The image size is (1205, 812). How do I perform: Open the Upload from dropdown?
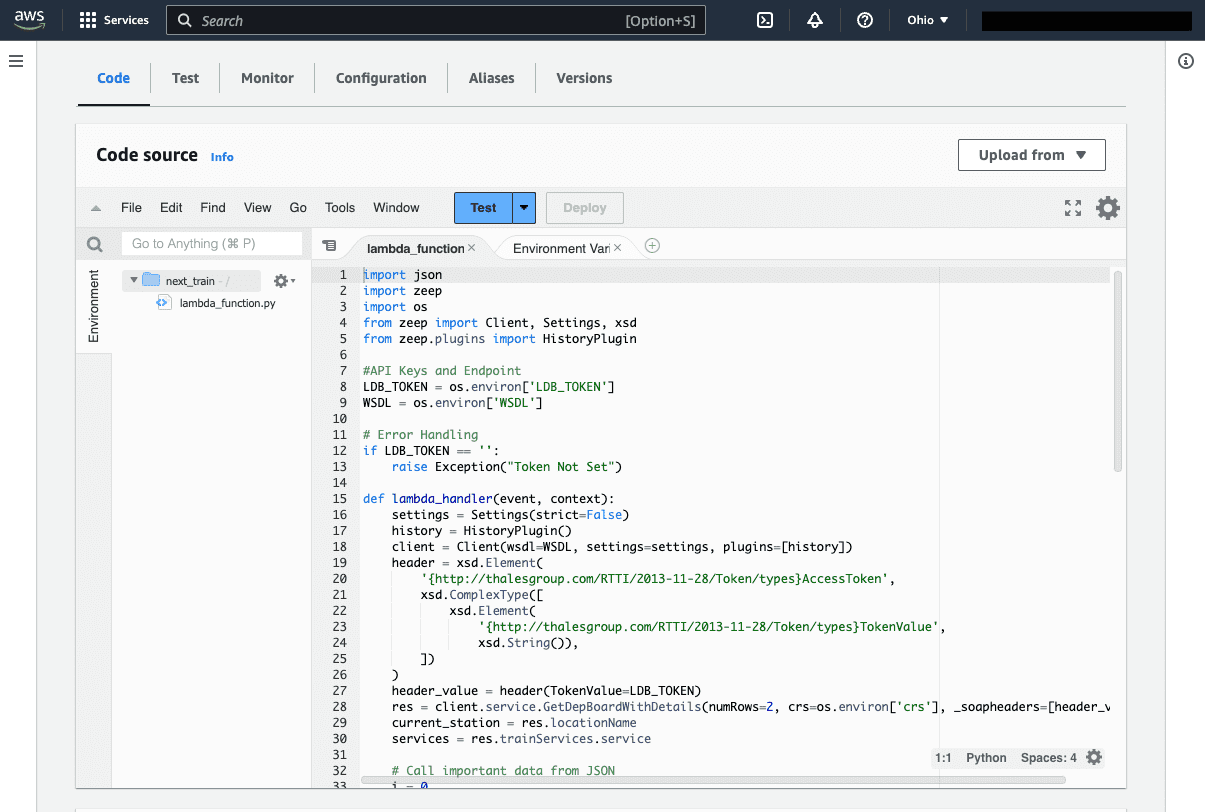coord(1032,155)
